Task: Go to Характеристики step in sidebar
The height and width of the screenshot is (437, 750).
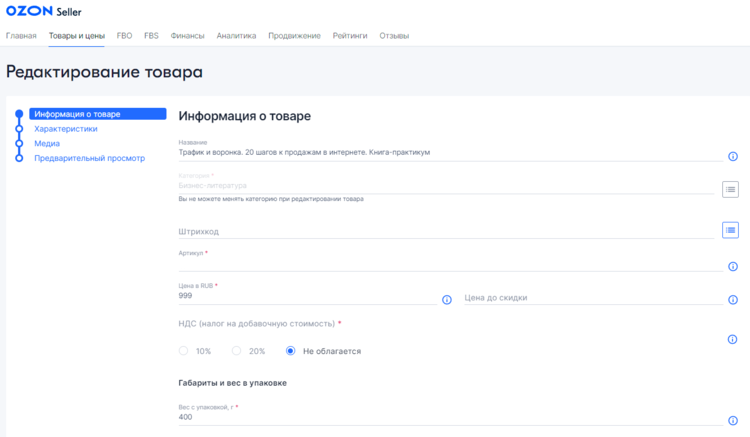Action: (66, 129)
